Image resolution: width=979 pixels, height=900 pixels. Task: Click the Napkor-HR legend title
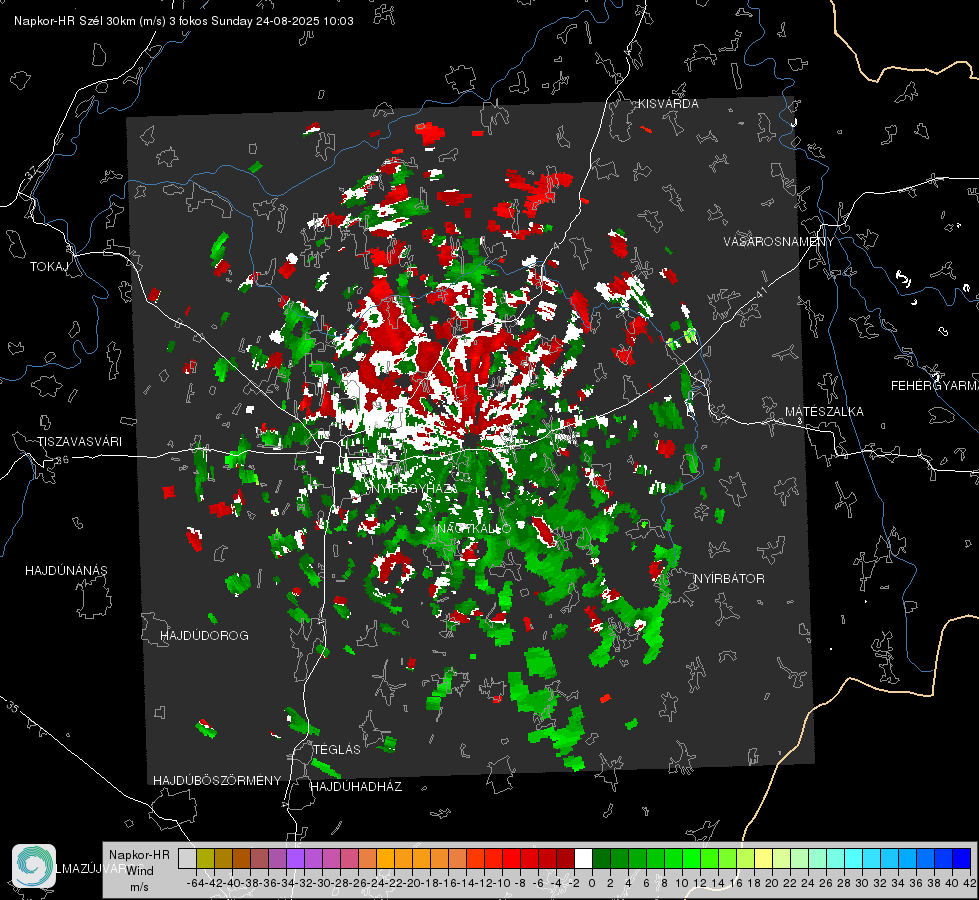(x=139, y=855)
